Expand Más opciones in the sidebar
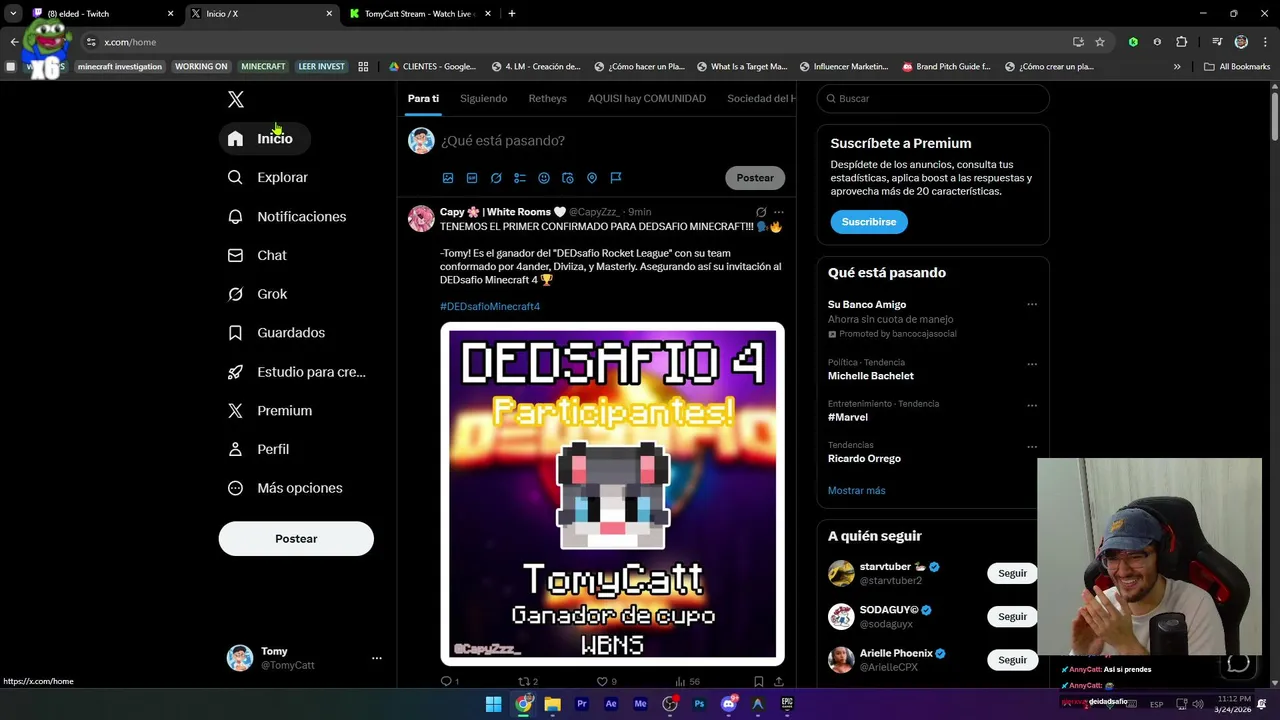This screenshot has width=1280, height=720. coord(285,488)
